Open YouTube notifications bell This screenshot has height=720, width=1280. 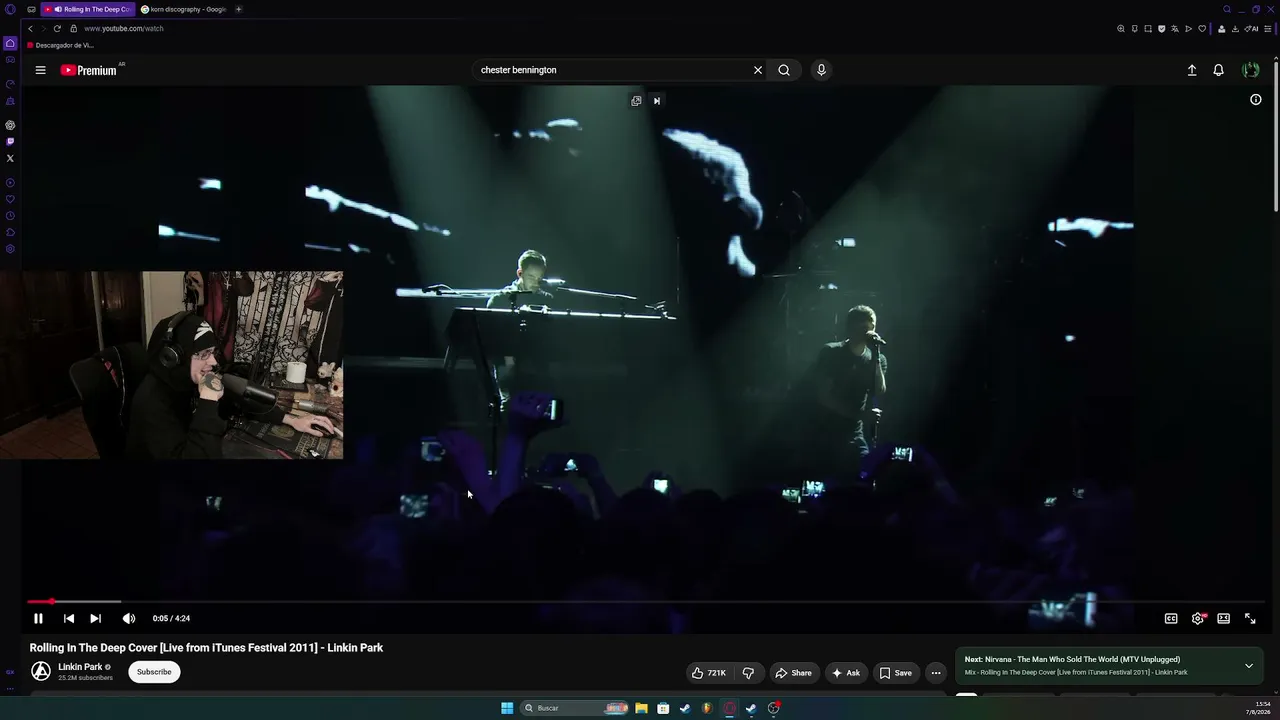1218,70
